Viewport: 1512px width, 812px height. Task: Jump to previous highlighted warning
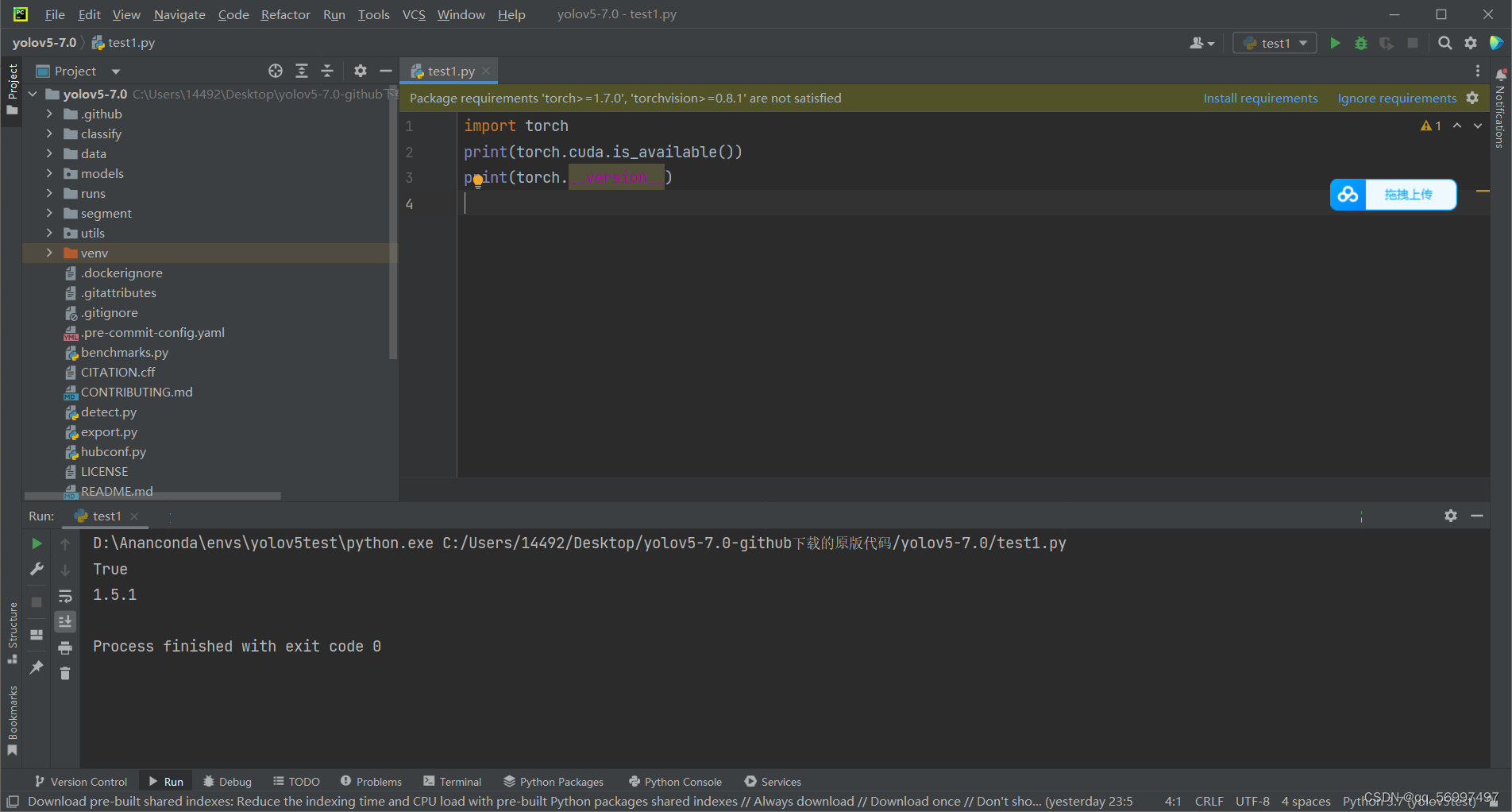pos(1457,126)
